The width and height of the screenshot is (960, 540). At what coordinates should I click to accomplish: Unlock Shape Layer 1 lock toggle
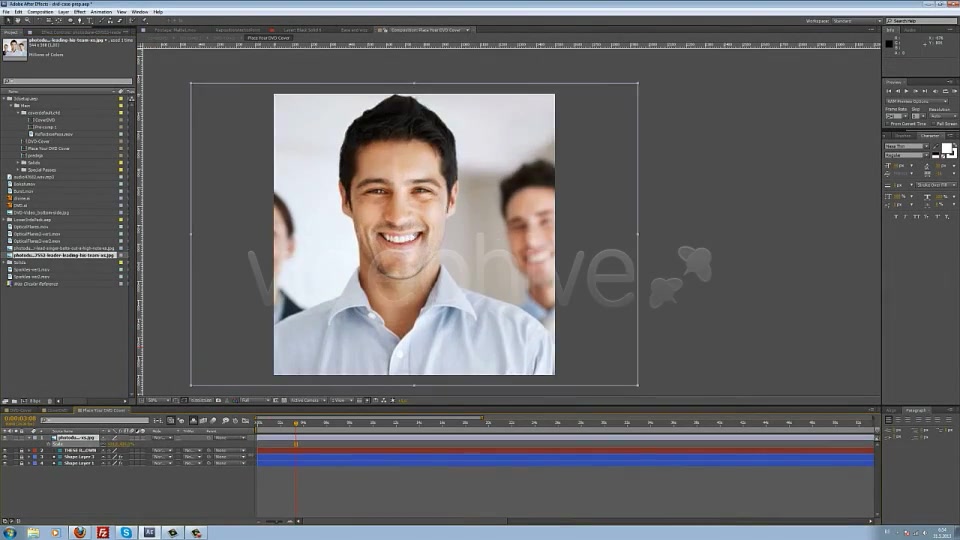pyautogui.click(x=21, y=463)
